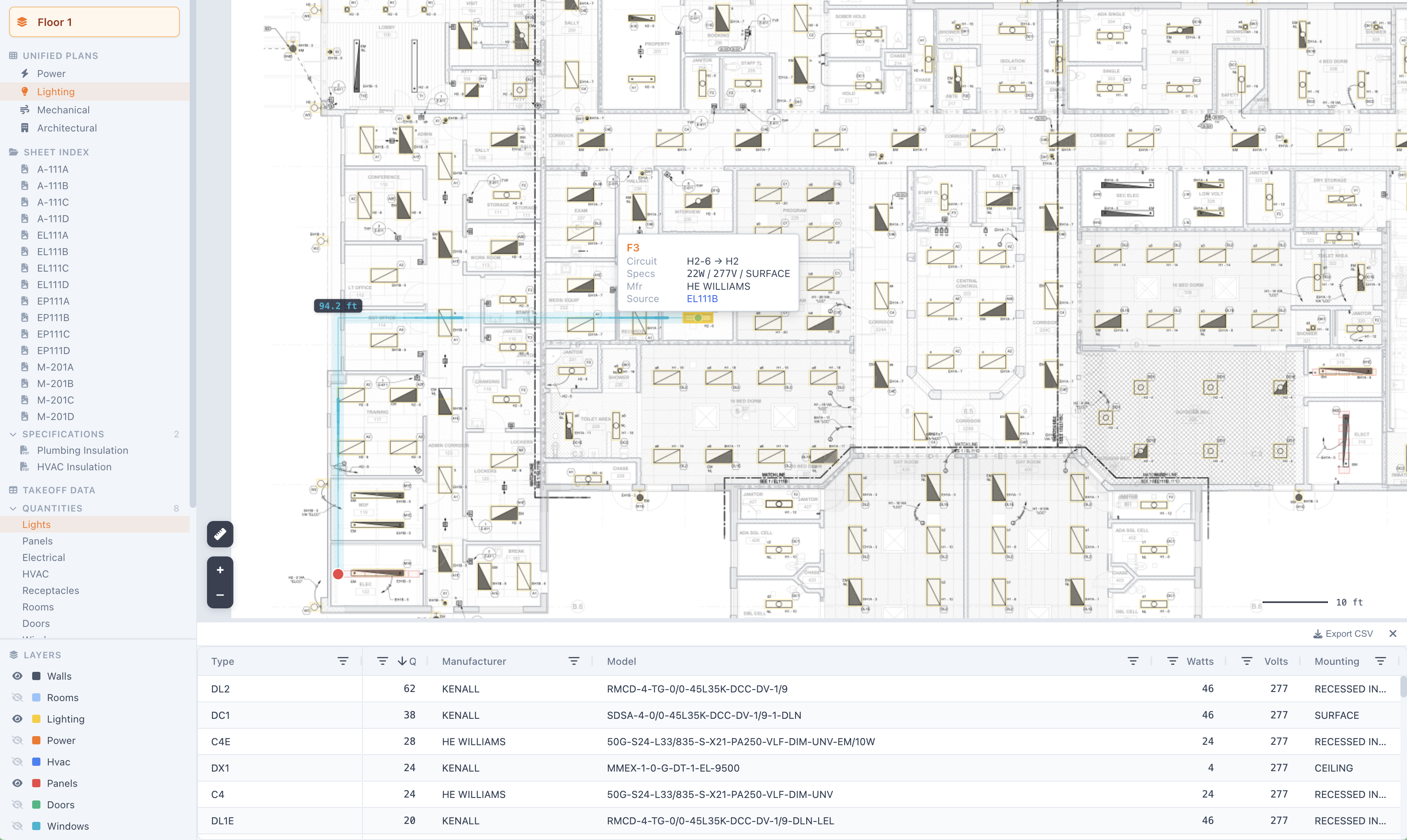
Task: Hide the Walls layer
Action: (18, 676)
